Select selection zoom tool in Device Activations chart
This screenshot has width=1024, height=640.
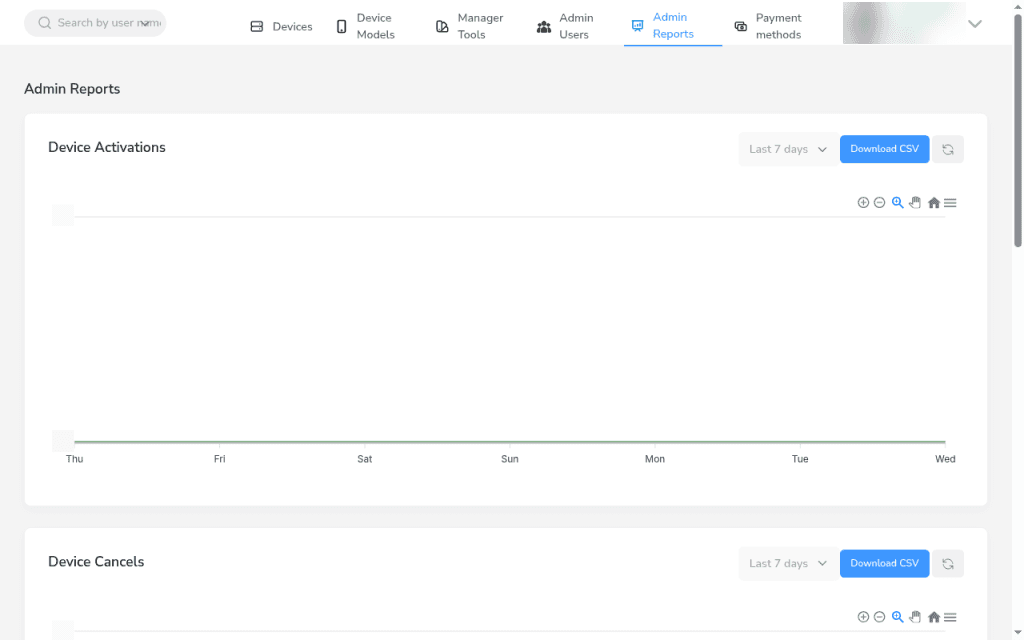click(x=898, y=202)
